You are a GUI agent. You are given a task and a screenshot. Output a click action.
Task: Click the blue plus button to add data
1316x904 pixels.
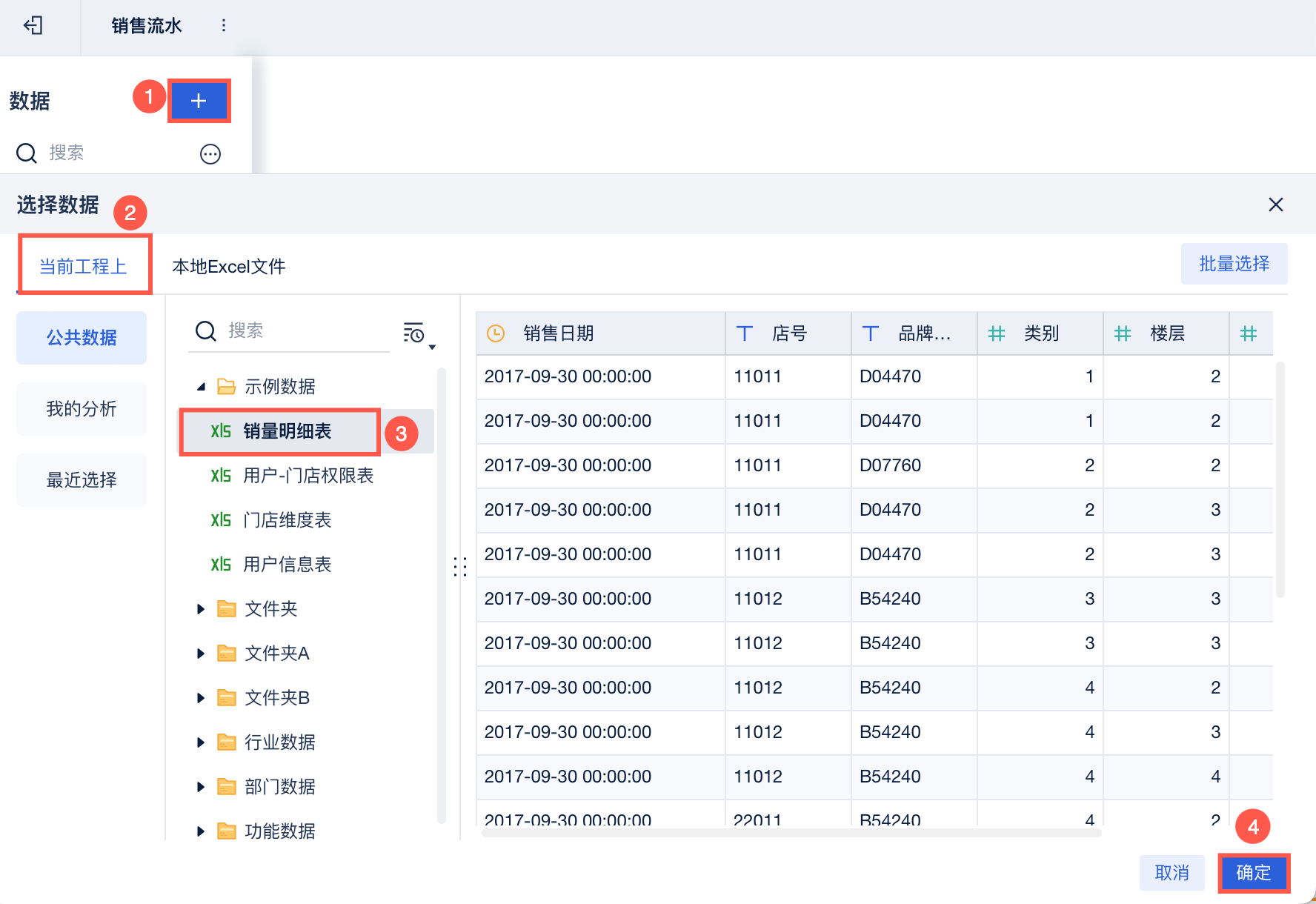[199, 101]
